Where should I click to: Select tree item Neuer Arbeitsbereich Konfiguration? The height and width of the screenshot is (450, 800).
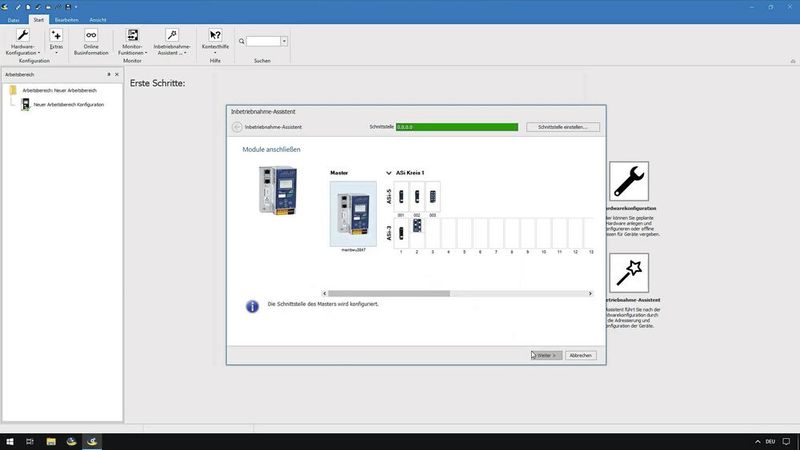pos(69,105)
